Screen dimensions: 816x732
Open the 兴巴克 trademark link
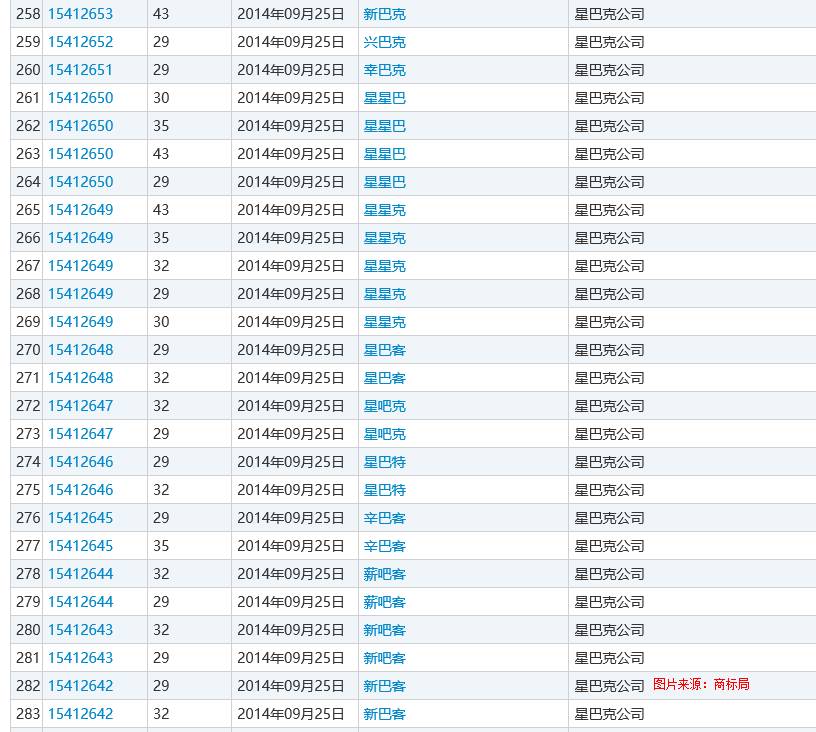(385, 42)
